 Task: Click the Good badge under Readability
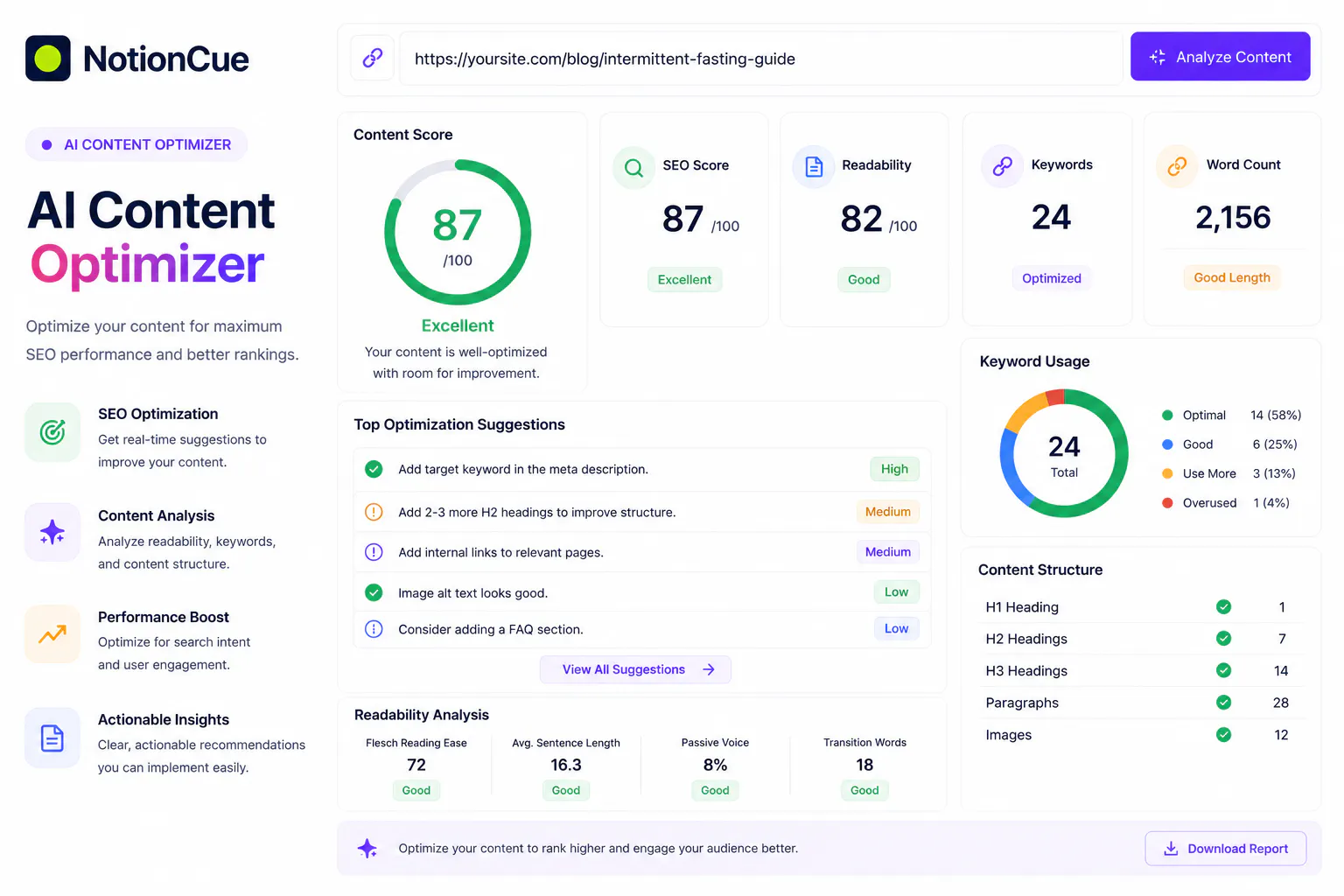(x=864, y=280)
